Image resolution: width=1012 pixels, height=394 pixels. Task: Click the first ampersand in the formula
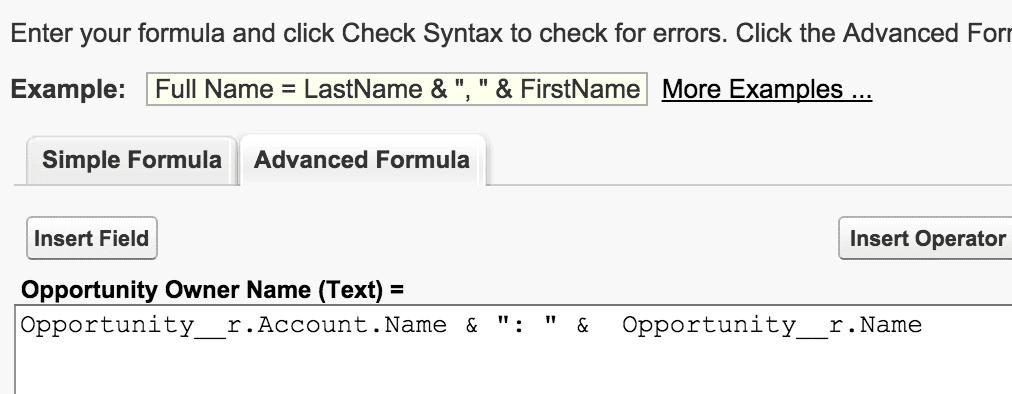pyautogui.click(x=472, y=325)
